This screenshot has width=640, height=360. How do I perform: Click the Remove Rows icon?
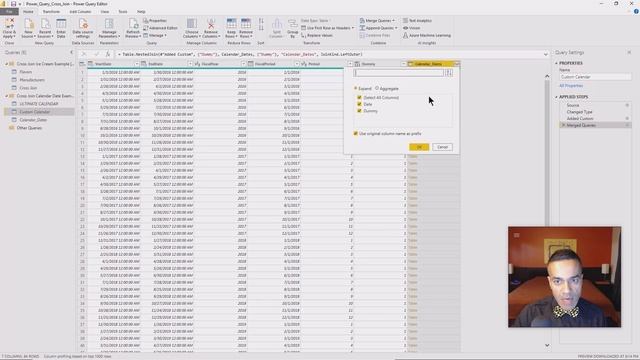[246, 28]
